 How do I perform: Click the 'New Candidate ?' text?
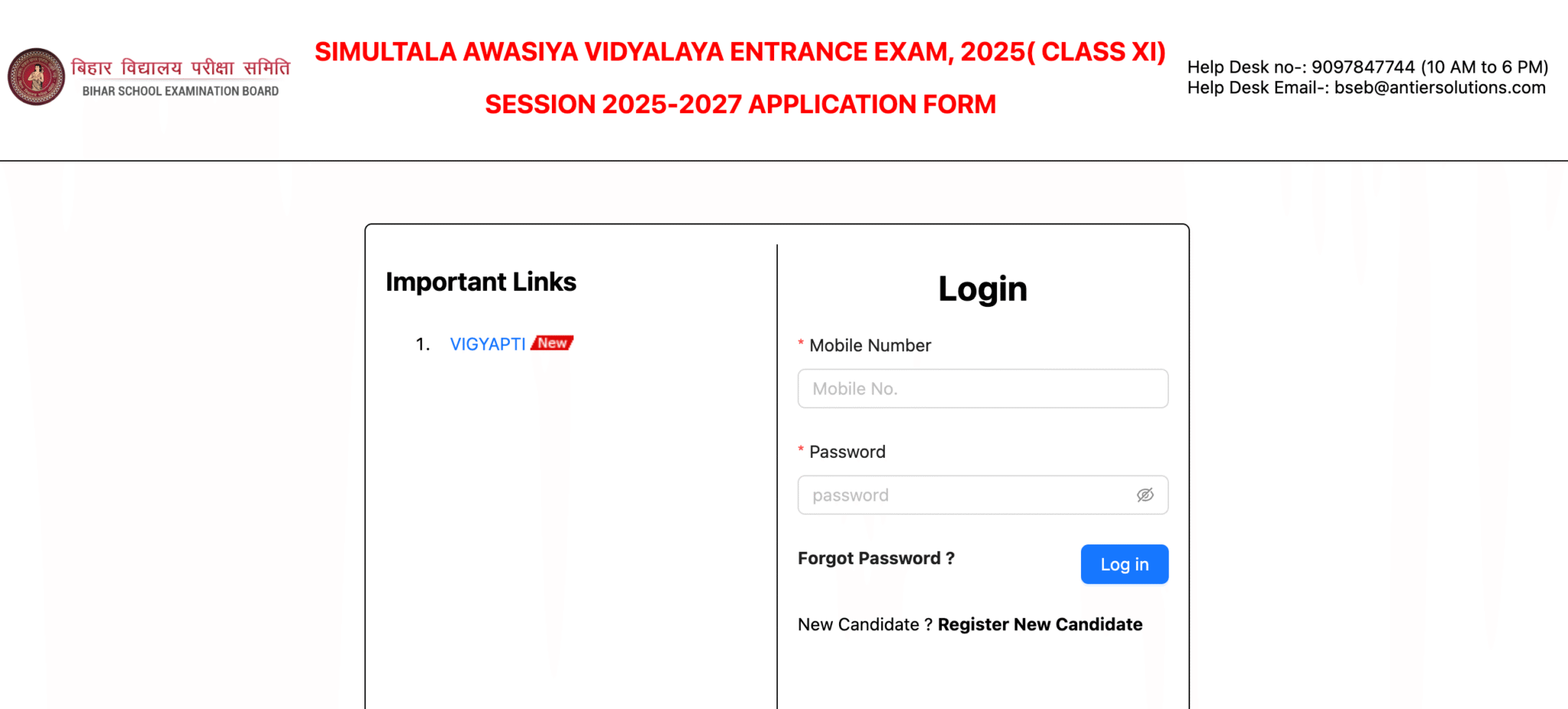(863, 624)
